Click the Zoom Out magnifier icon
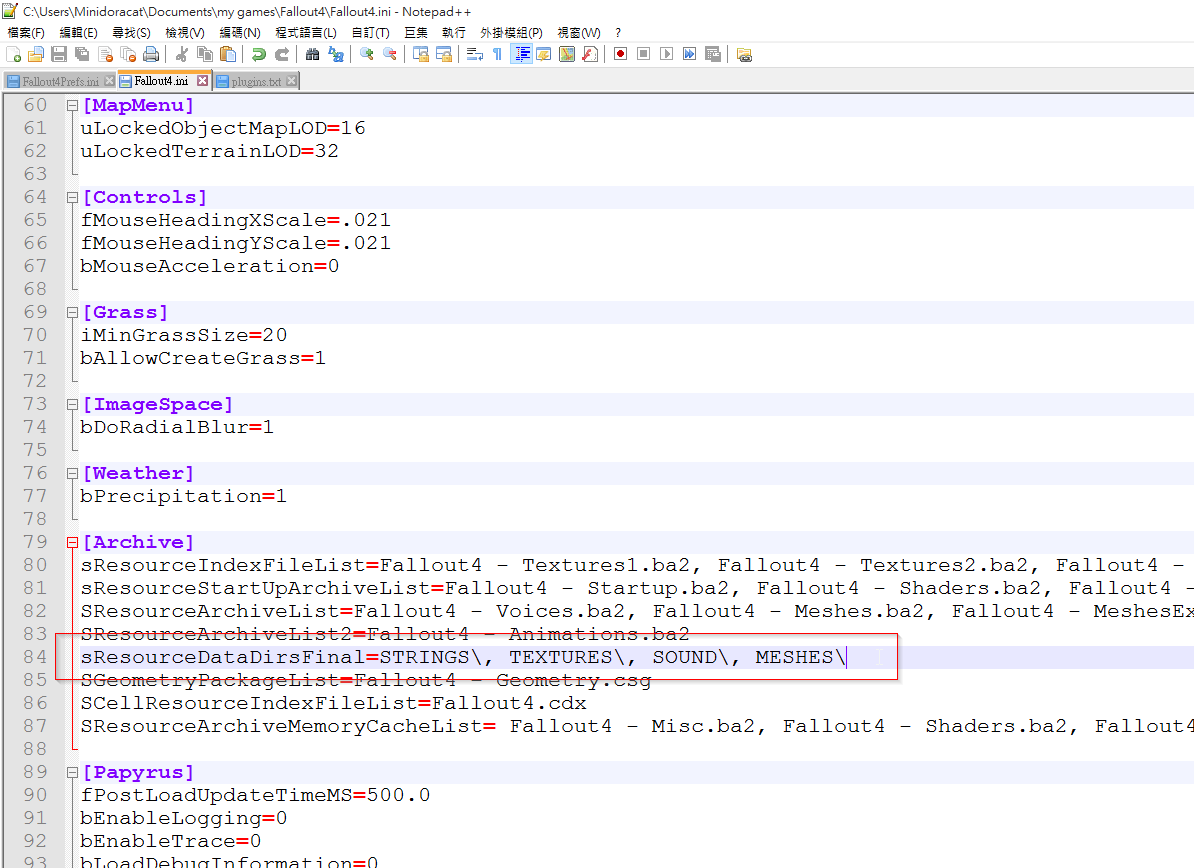The width and height of the screenshot is (1194, 868). [x=390, y=54]
